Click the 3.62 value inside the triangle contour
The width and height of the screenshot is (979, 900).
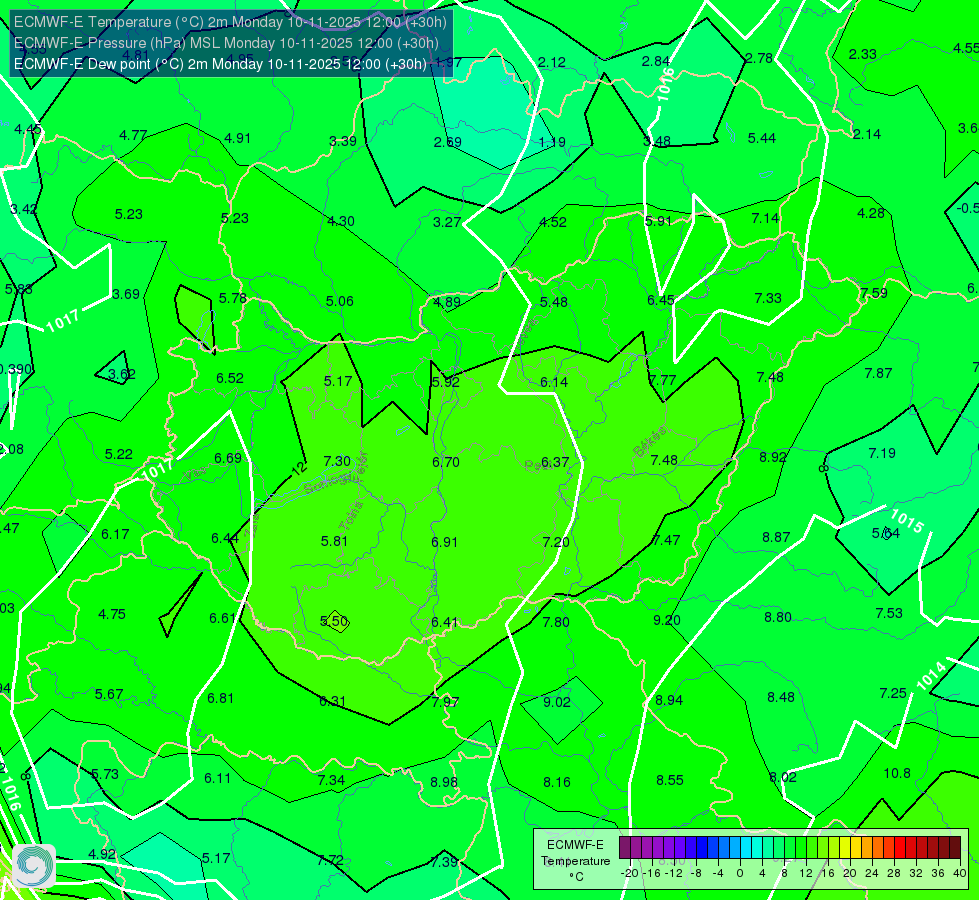coord(122,375)
